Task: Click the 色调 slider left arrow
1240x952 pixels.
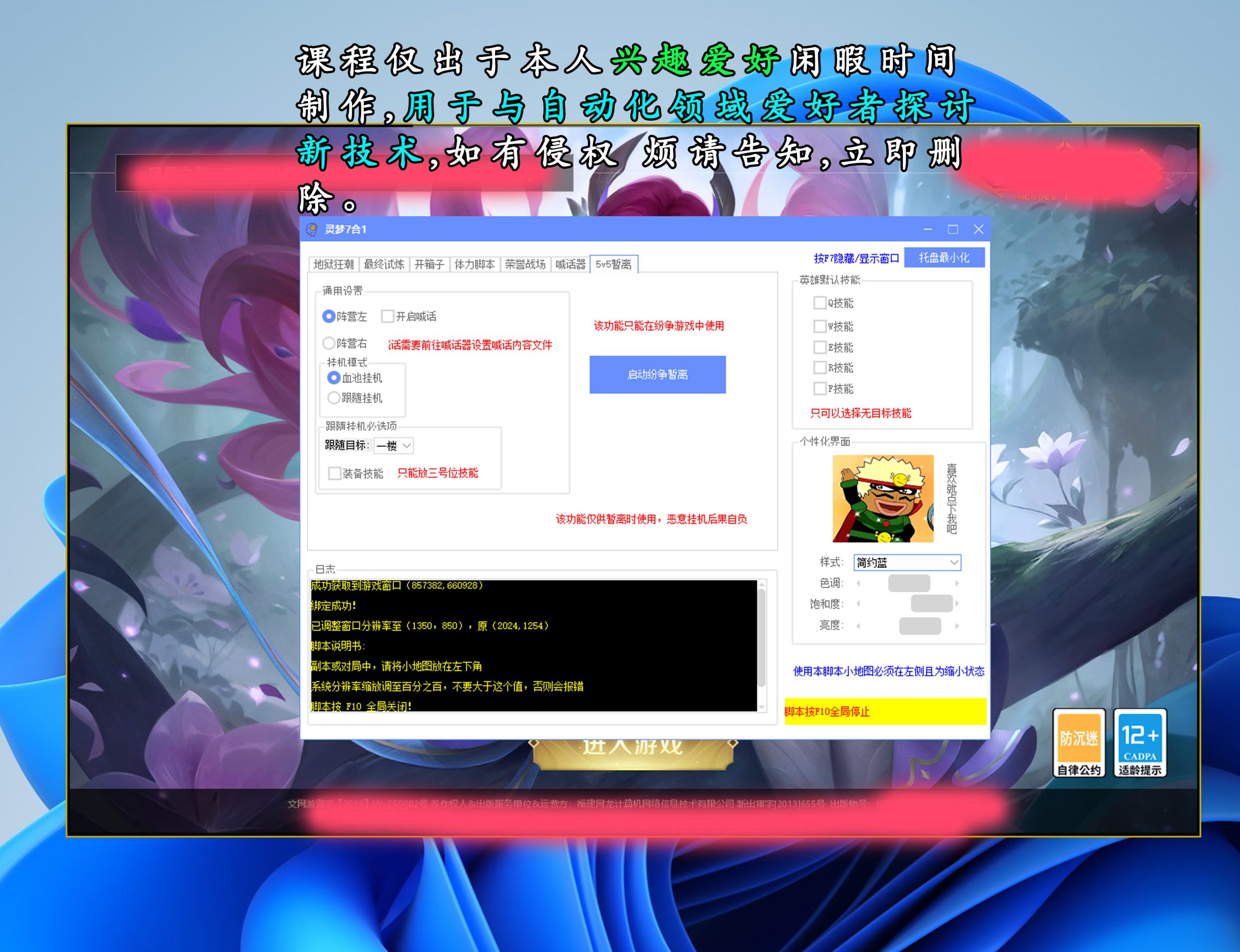Action: (x=858, y=583)
